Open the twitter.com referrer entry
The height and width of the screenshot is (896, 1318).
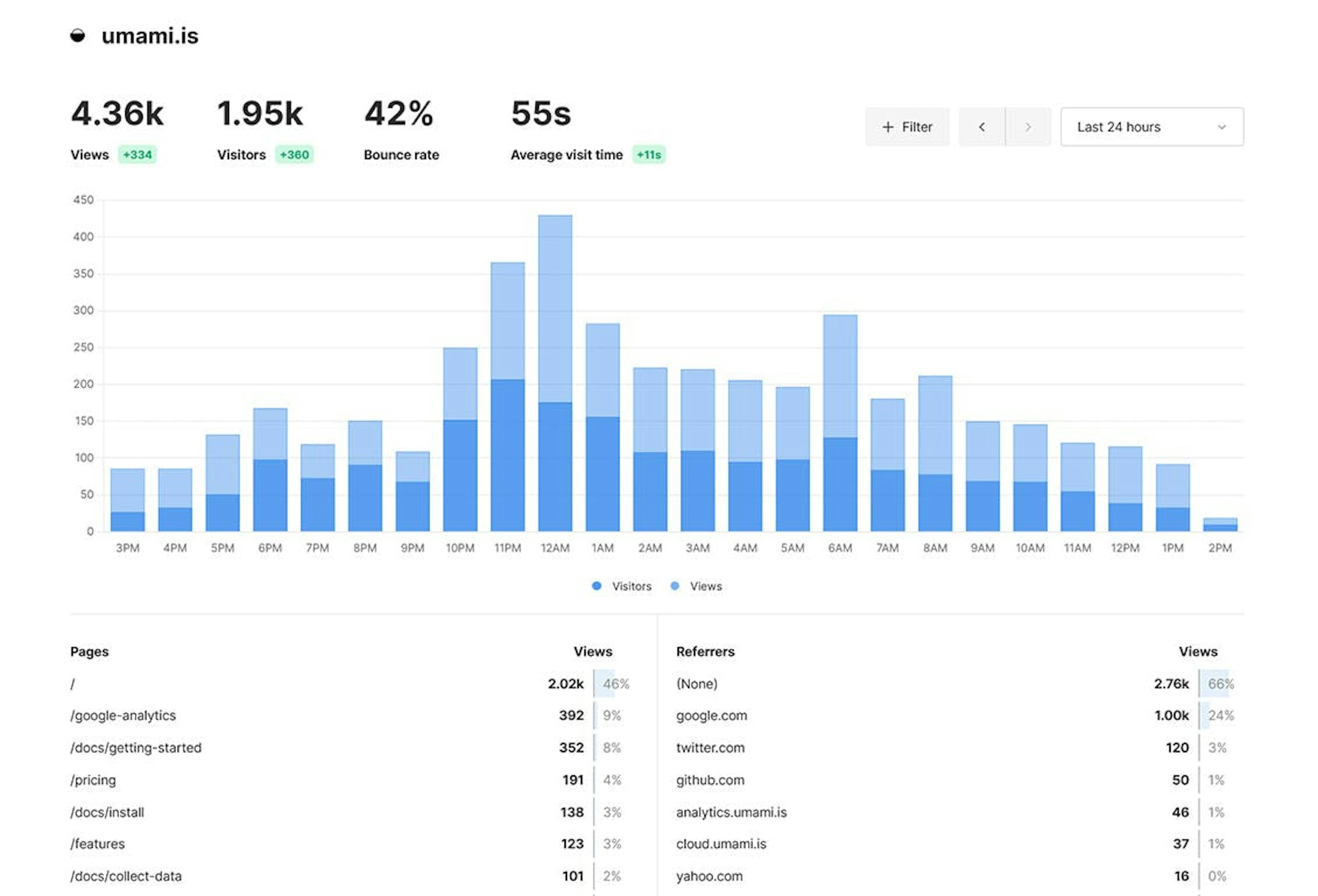[x=710, y=748]
